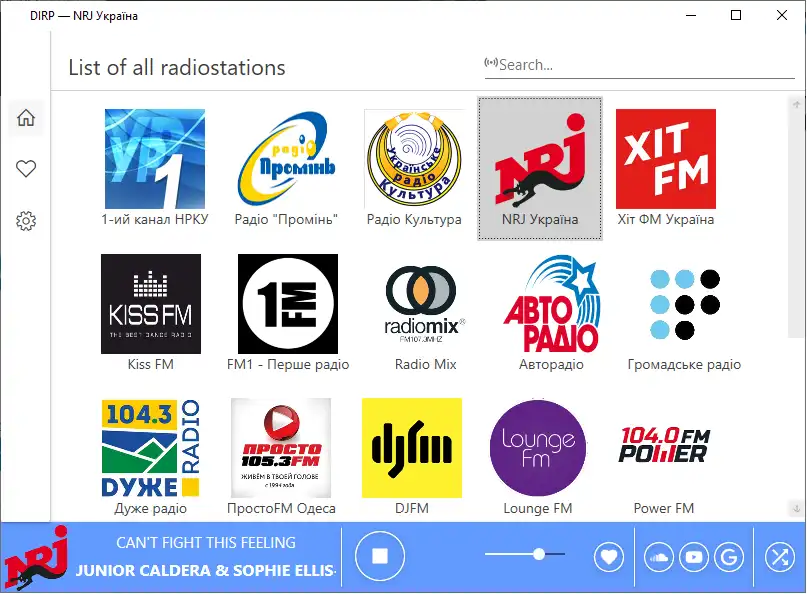This screenshot has height=594, width=807.
Task: Search the track on YouTube
Action: [694, 557]
